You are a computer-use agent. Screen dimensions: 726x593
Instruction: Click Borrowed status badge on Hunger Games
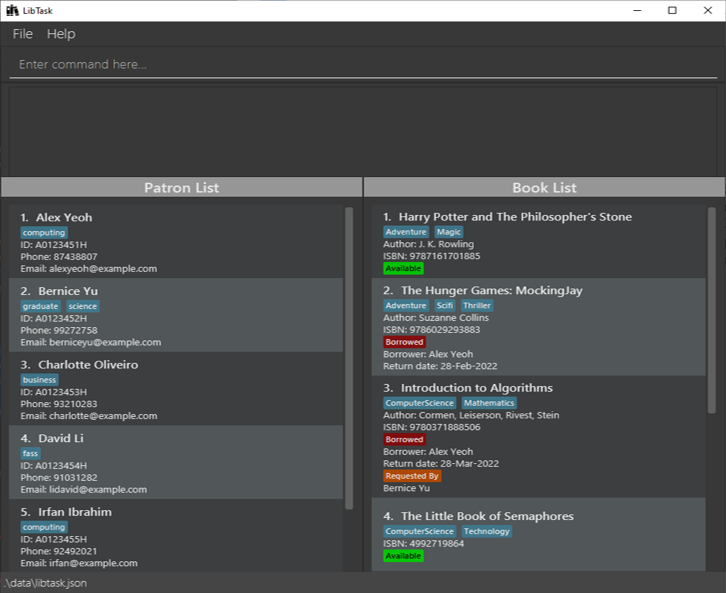click(405, 342)
